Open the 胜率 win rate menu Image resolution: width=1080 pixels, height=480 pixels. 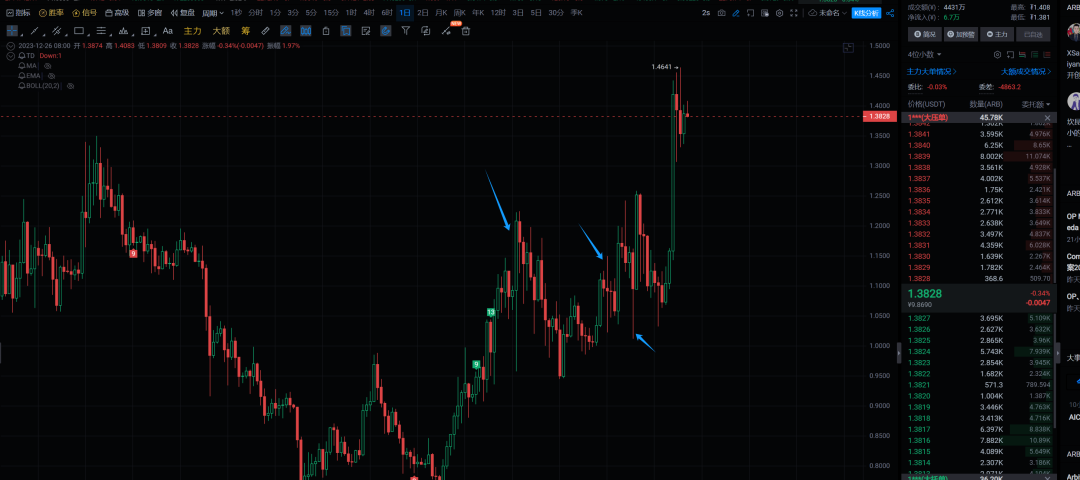[51, 13]
